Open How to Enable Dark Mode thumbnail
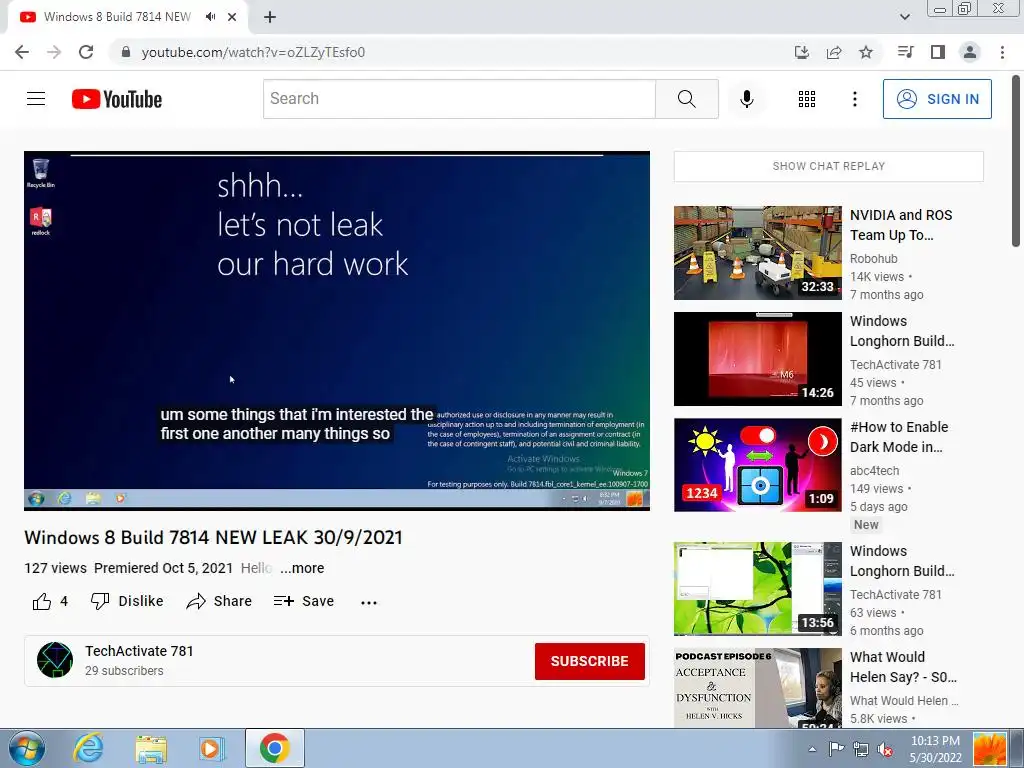The height and width of the screenshot is (768, 1024). click(x=758, y=464)
